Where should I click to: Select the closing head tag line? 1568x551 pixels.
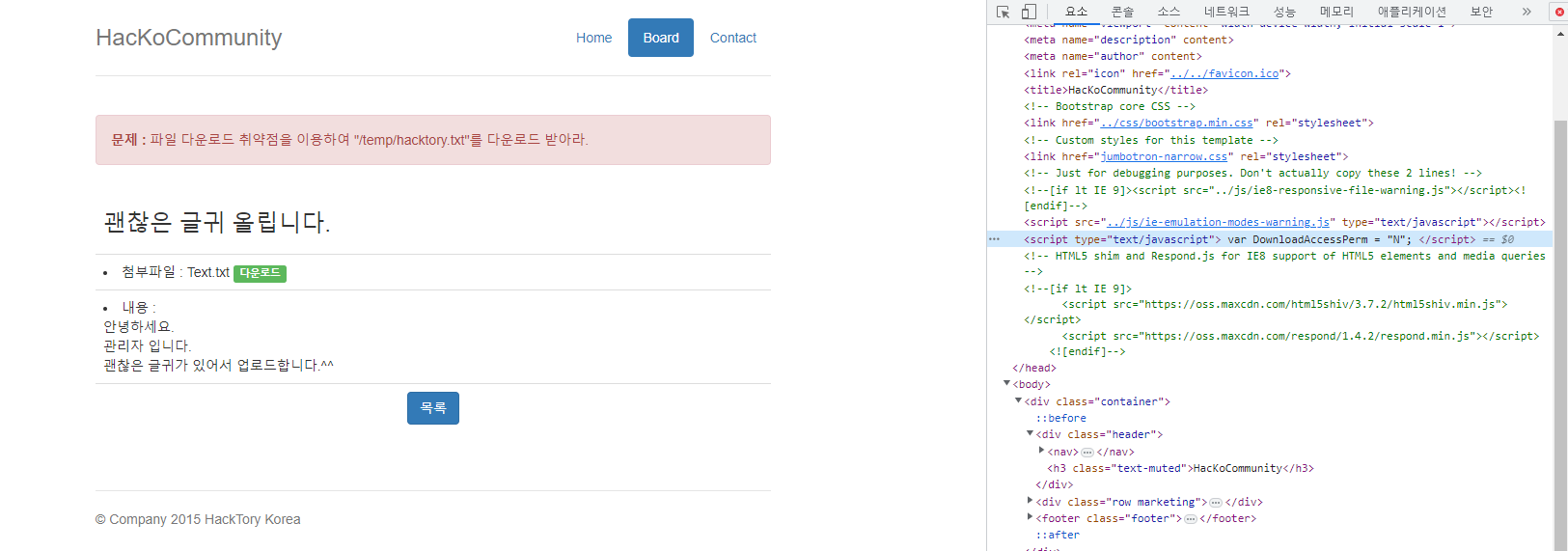point(1033,368)
